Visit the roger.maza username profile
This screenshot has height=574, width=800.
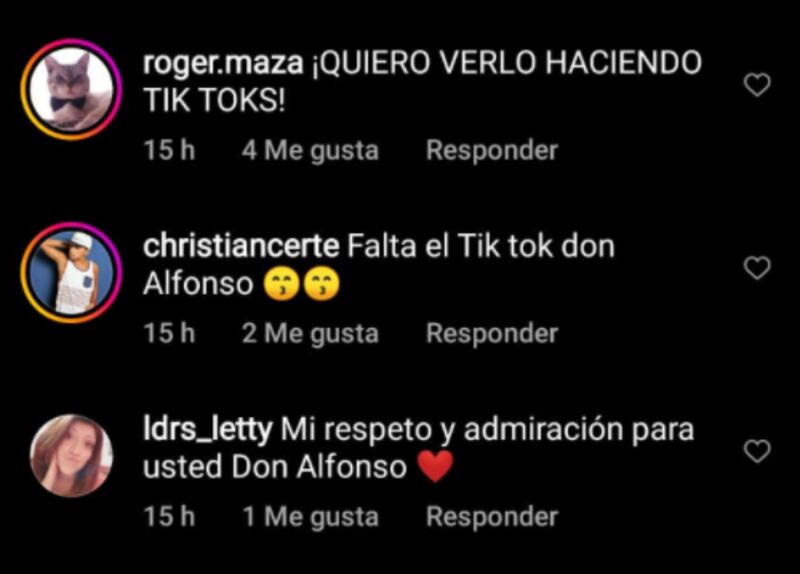pyautogui.click(x=223, y=63)
